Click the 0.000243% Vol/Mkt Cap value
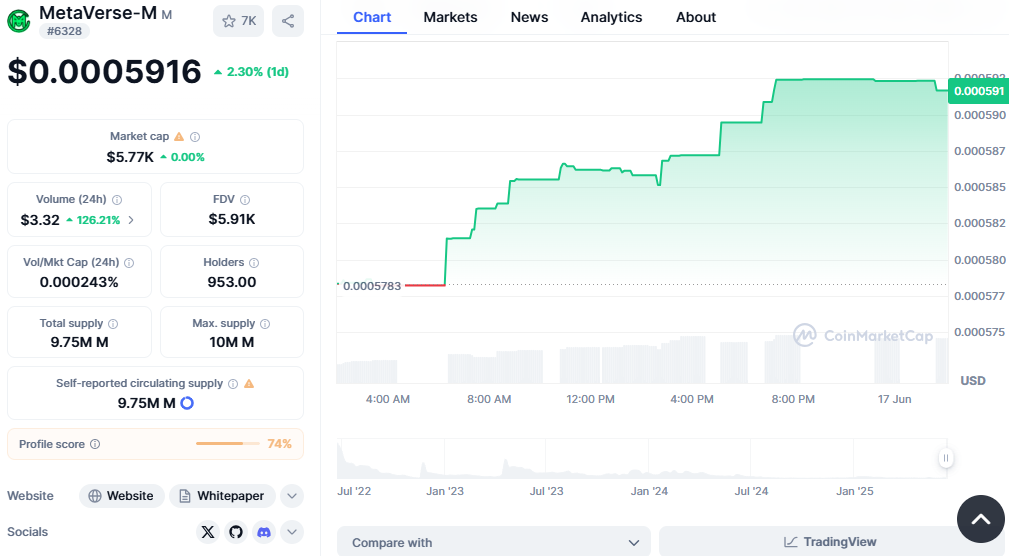Screen dimensions: 1009x556 pyautogui.click(x=79, y=282)
